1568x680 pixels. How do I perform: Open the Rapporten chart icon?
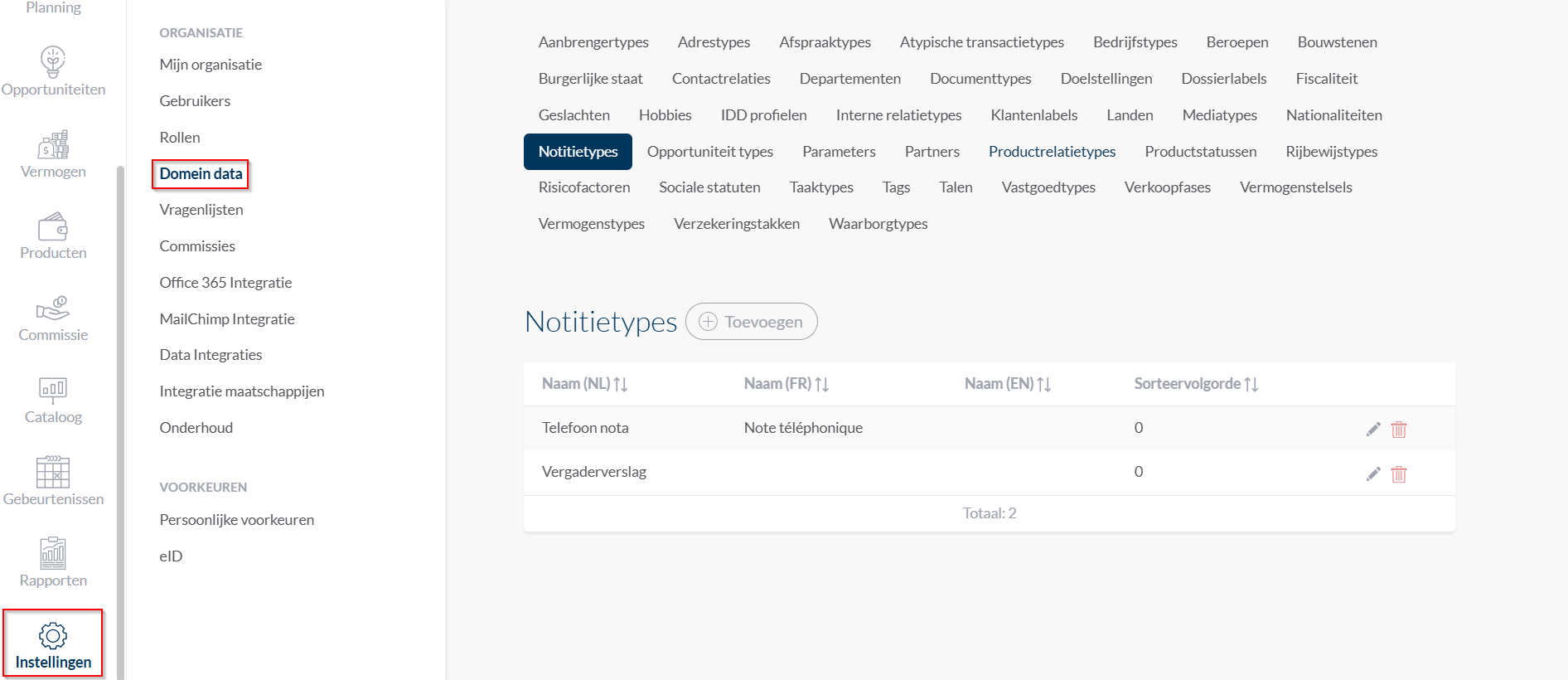point(53,553)
